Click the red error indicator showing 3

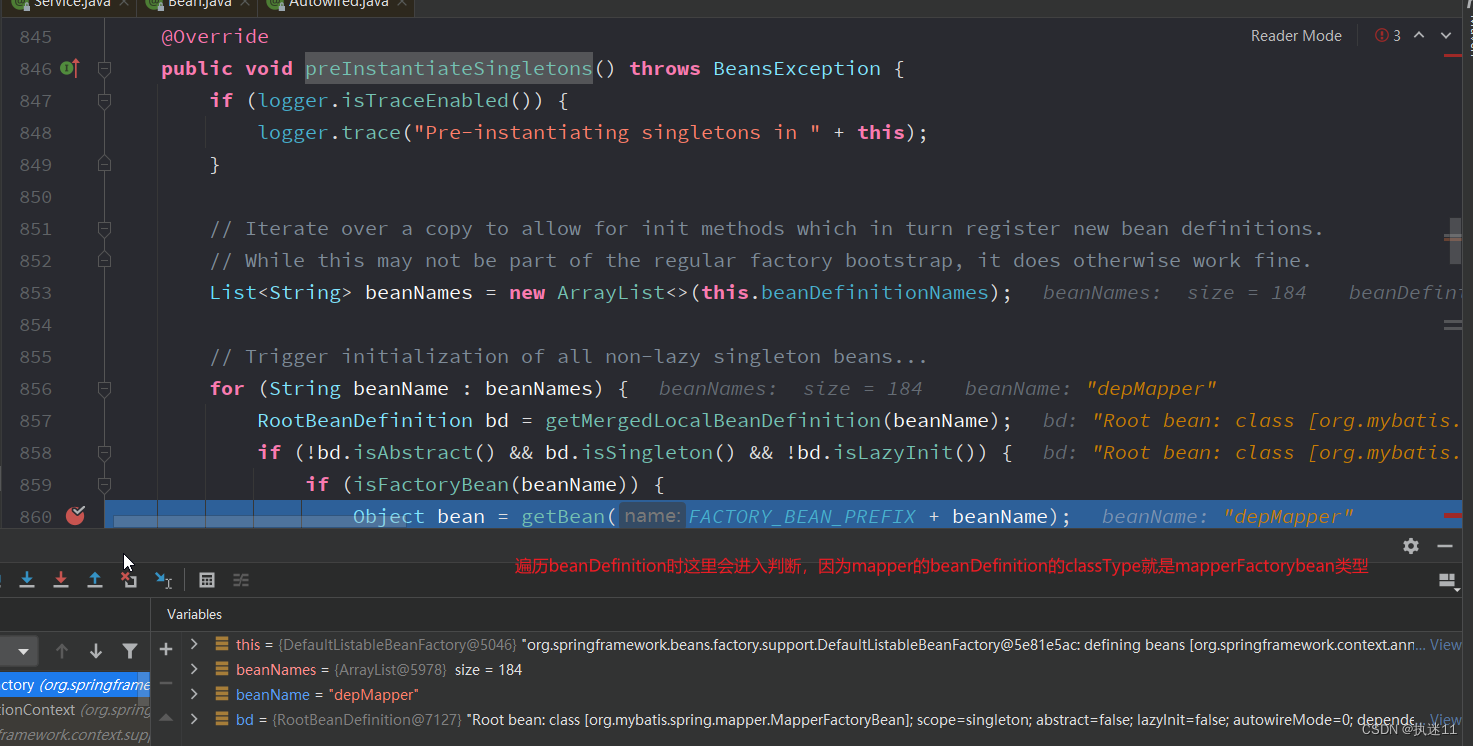(1388, 35)
